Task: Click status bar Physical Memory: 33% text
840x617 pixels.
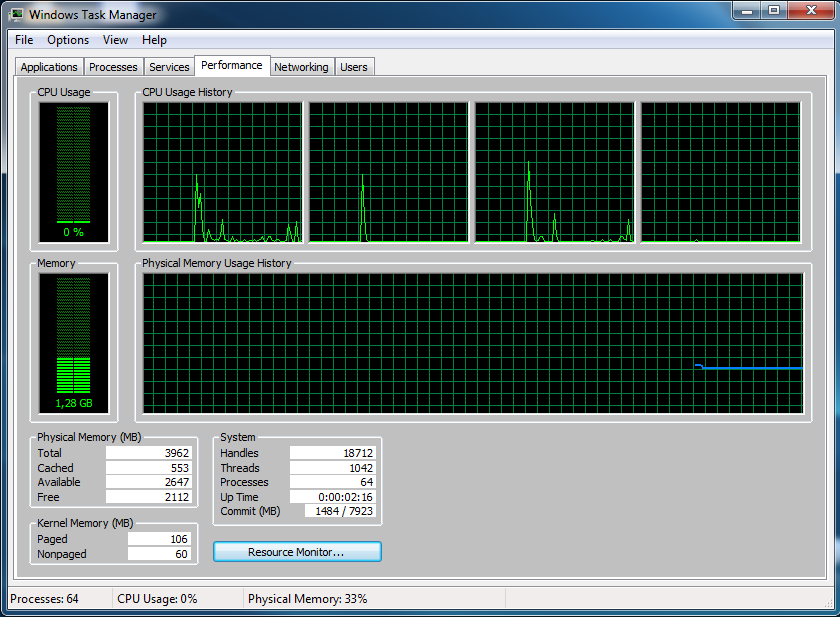Action: 308,599
